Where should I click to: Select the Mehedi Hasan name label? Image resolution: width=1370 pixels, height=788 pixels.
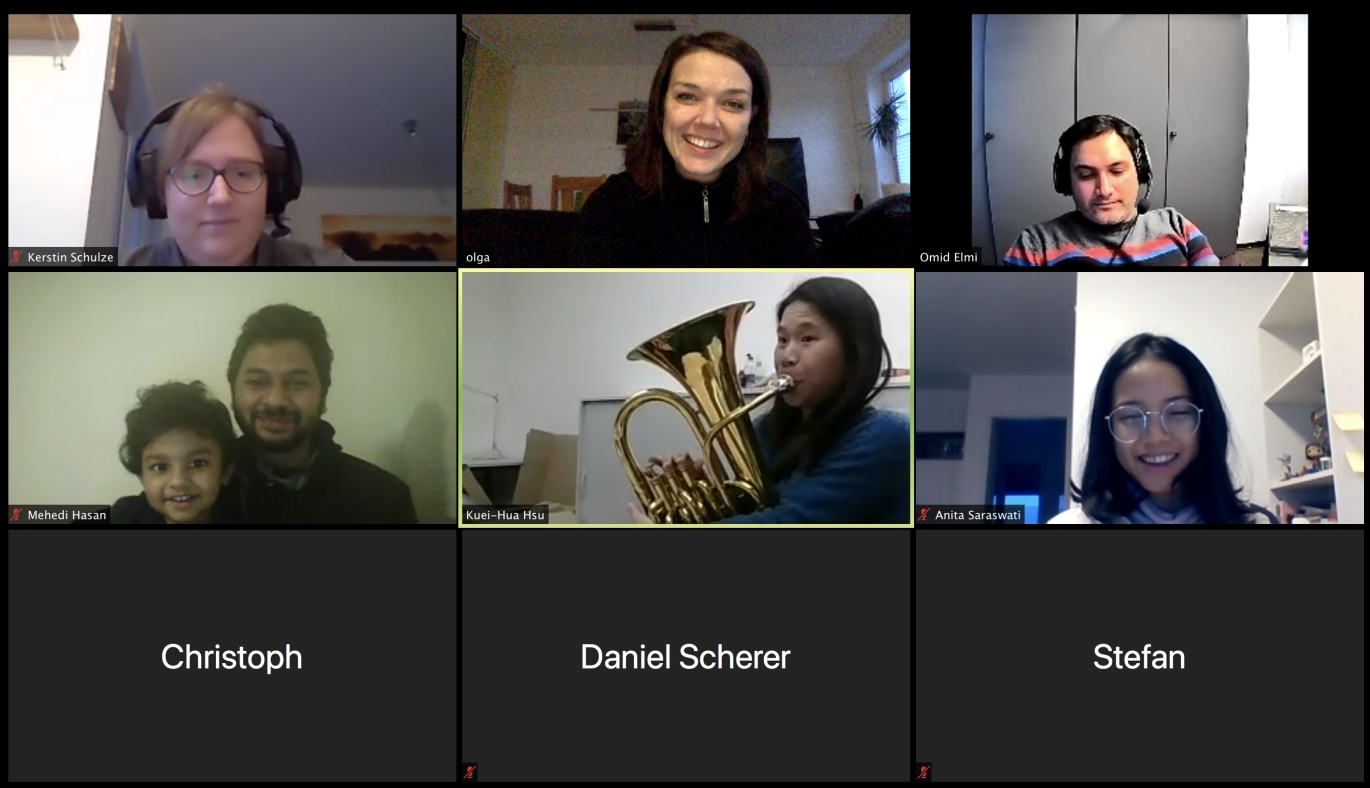point(67,515)
